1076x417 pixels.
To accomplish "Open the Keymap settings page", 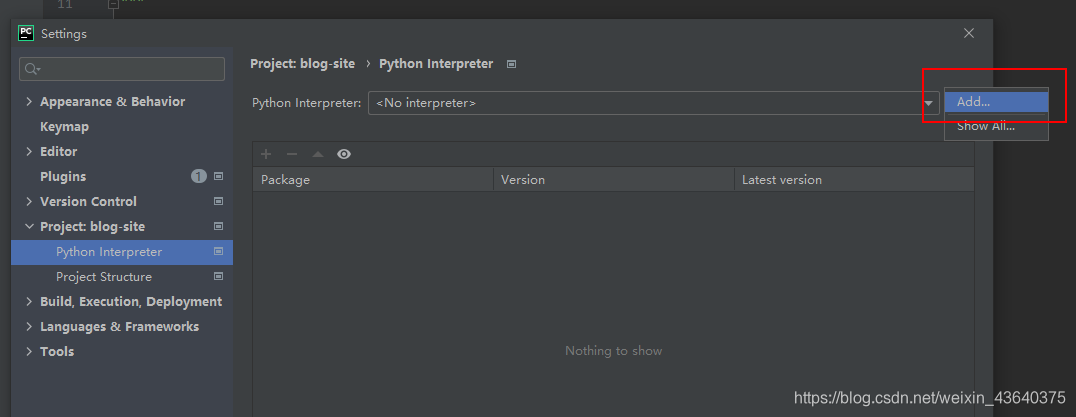I will tap(64, 127).
